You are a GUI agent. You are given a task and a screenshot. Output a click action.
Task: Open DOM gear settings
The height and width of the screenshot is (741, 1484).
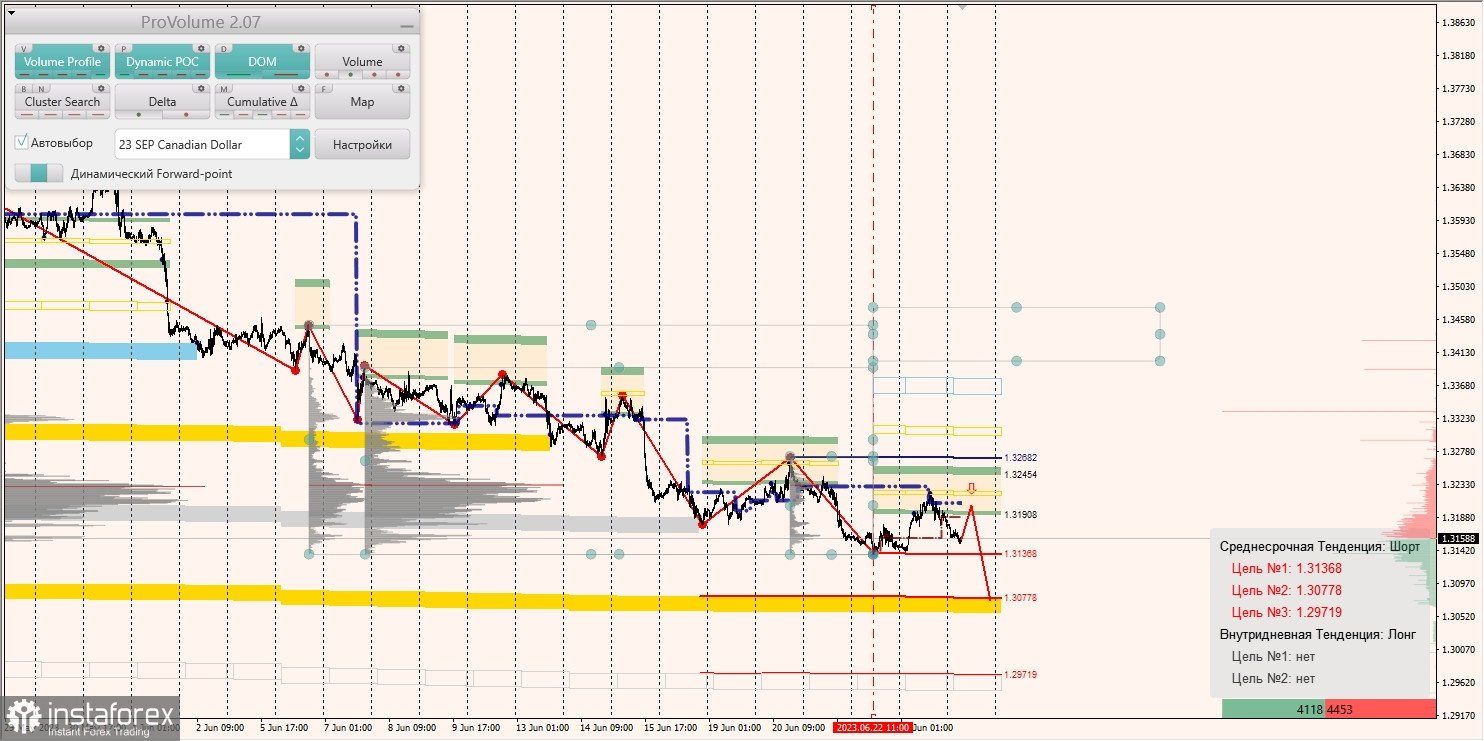point(300,48)
